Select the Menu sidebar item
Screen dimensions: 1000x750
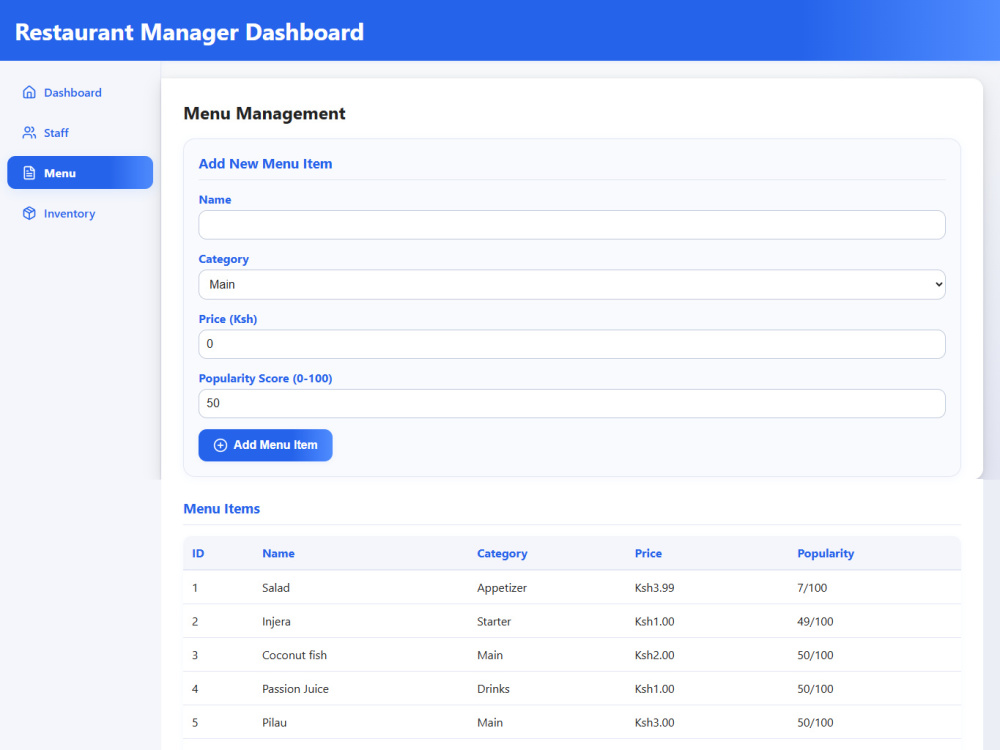coord(80,173)
